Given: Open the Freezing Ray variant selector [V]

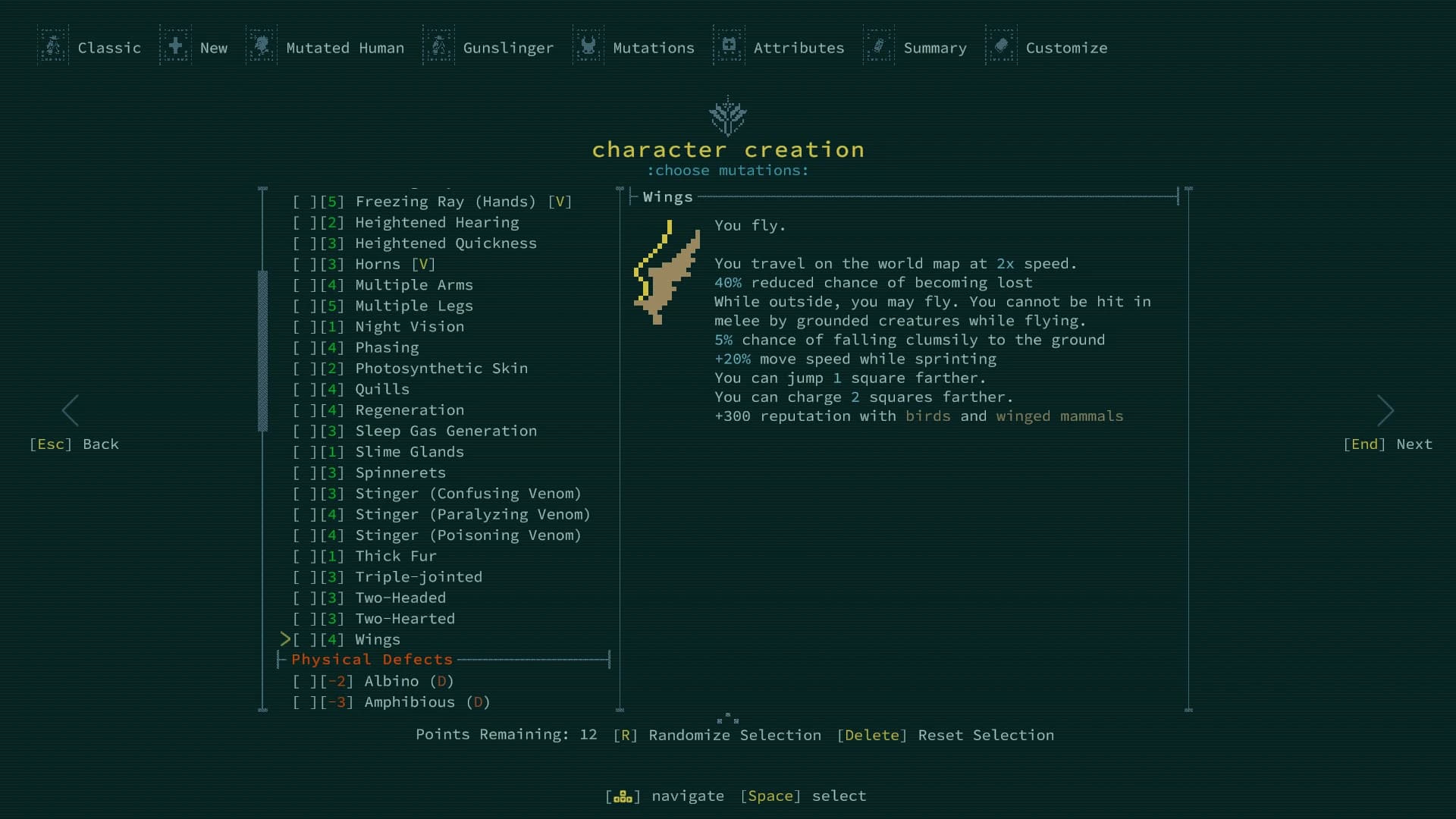Looking at the screenshot, I should [560, 201].
